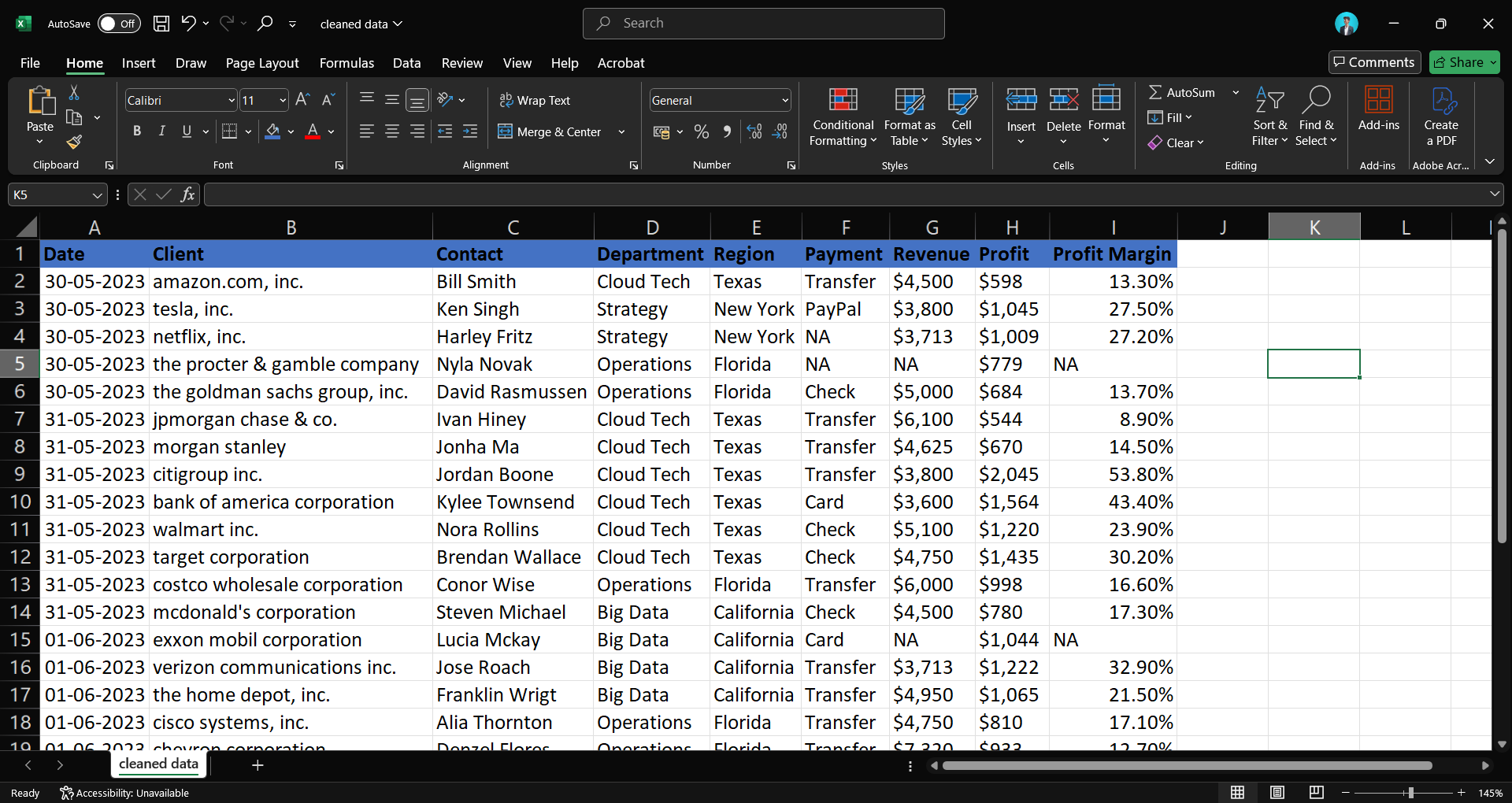This screenshot has width=1512, height=803.
Task: Click the Insert Function fx icon
Action: [x=187, y=194]
